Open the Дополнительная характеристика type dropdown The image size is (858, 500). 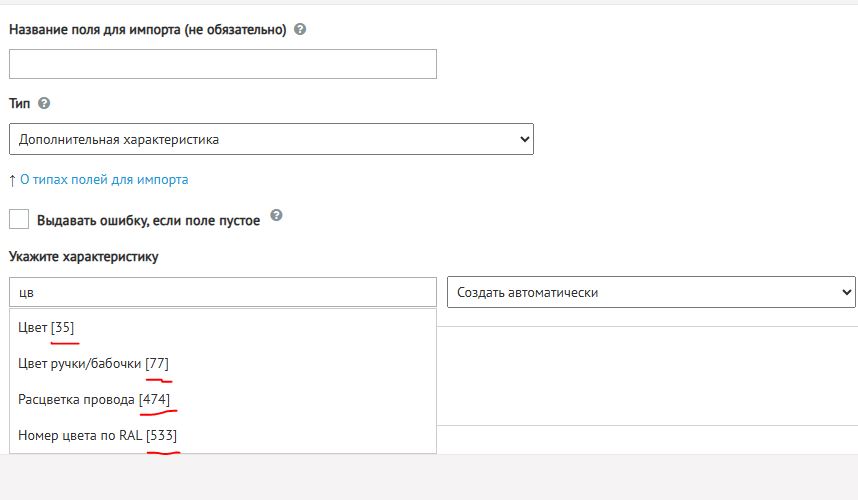click(271, 139)
